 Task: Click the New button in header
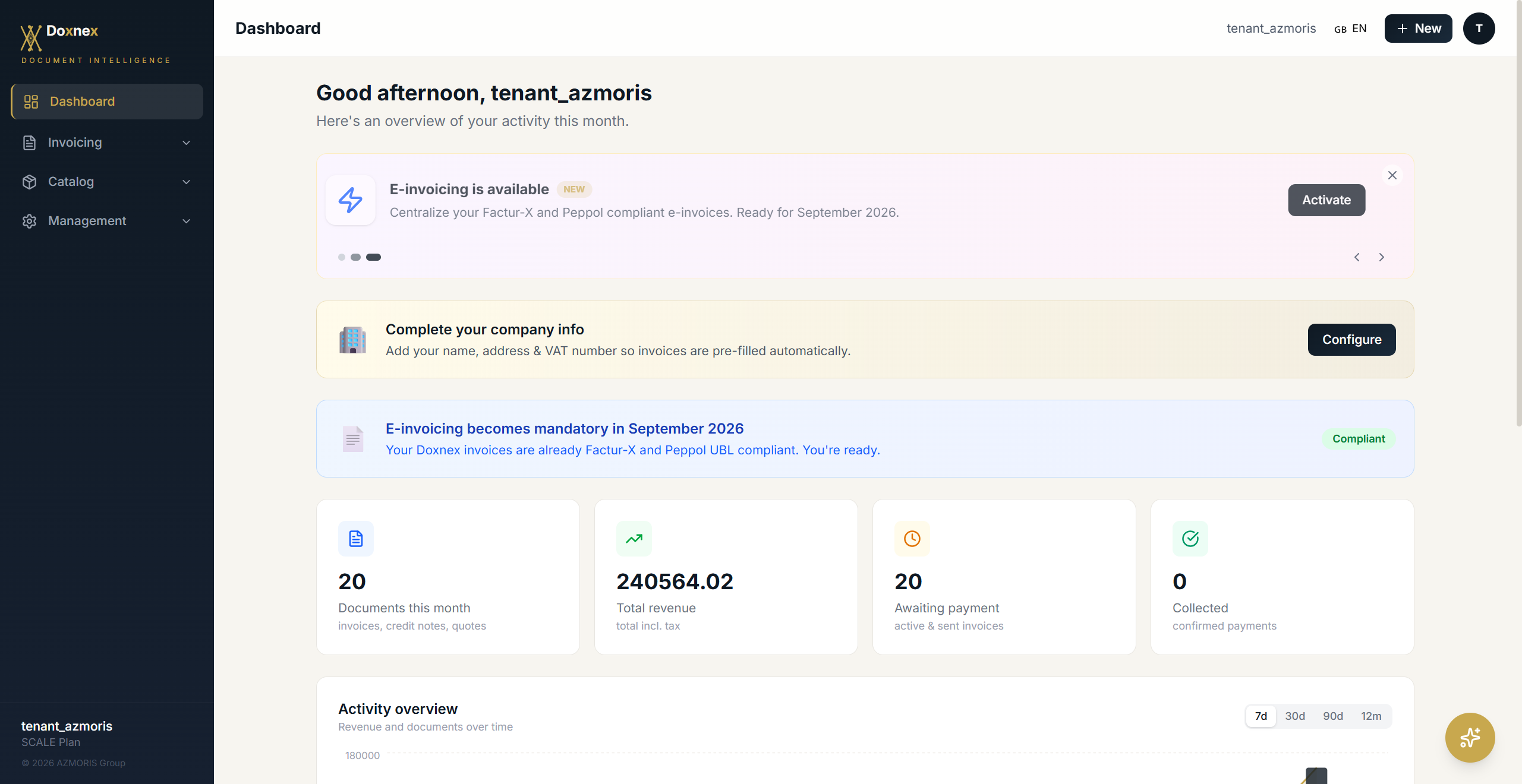click(1418, 29)
